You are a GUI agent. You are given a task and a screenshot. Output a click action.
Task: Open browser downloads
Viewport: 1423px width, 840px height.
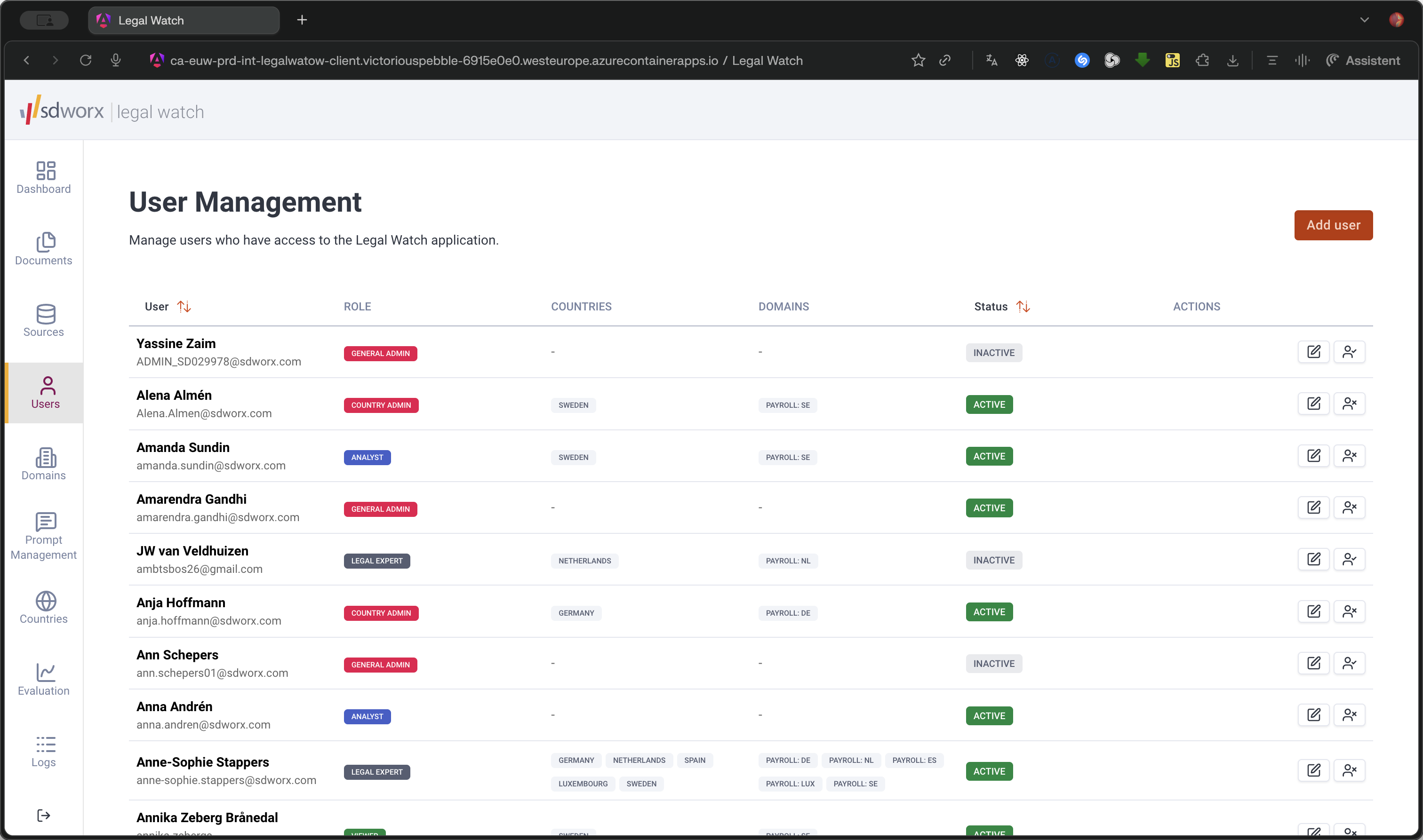point(1232,60)
